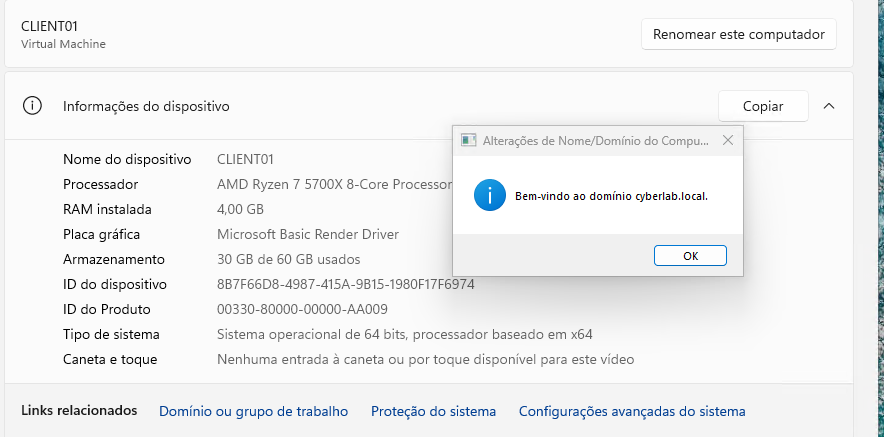
Task: Click the AMD Ryzen 7 5700X processor value
Action: pos(334,184)
